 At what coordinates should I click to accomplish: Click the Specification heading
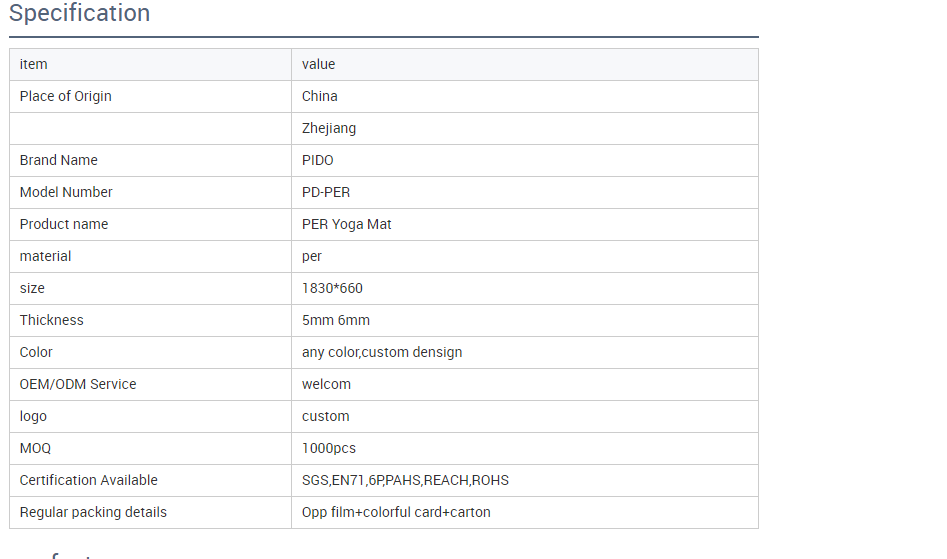click(x=80, y=14)
